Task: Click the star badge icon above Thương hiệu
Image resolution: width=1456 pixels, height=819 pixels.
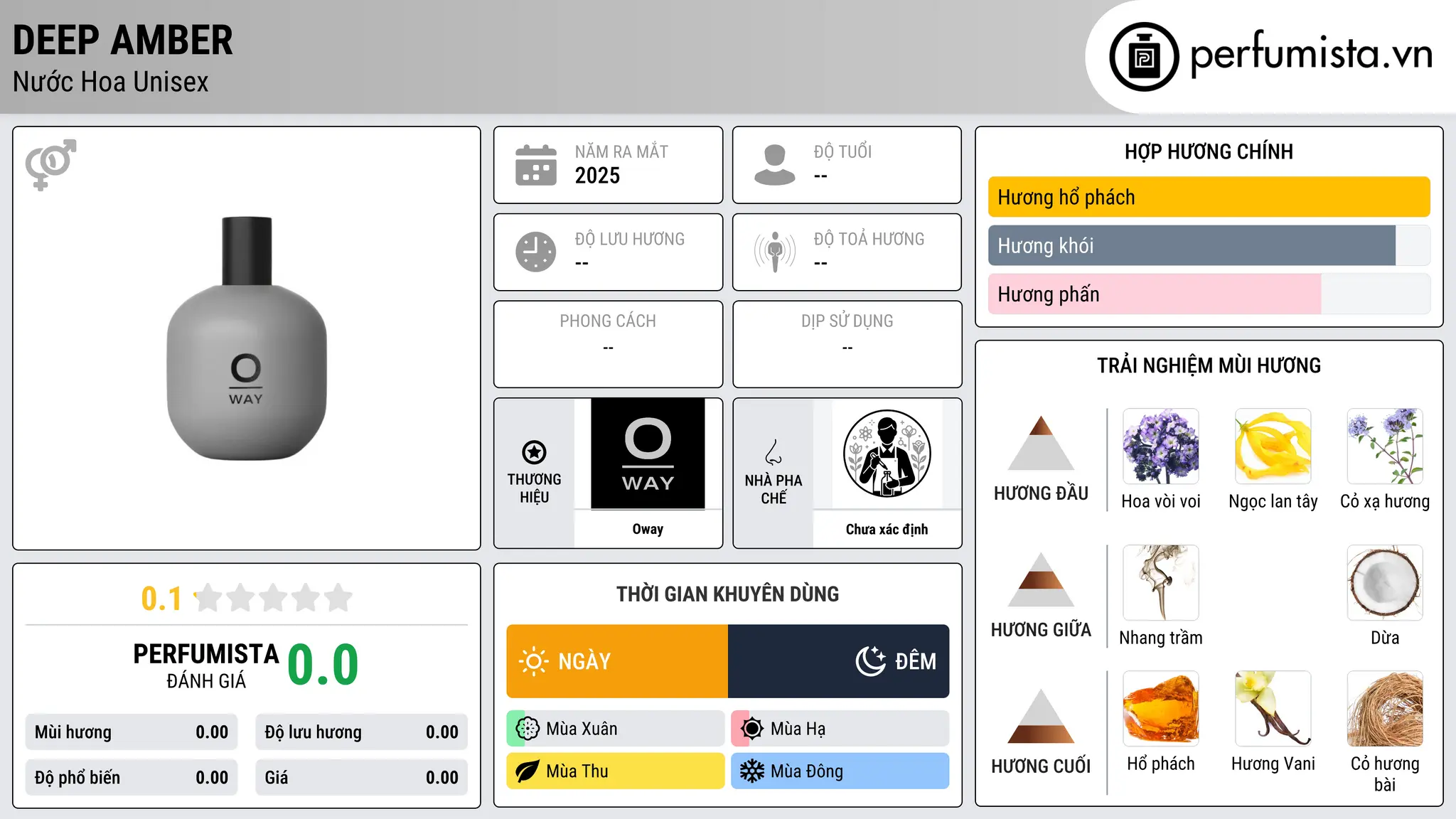Action: click(534, 452)
